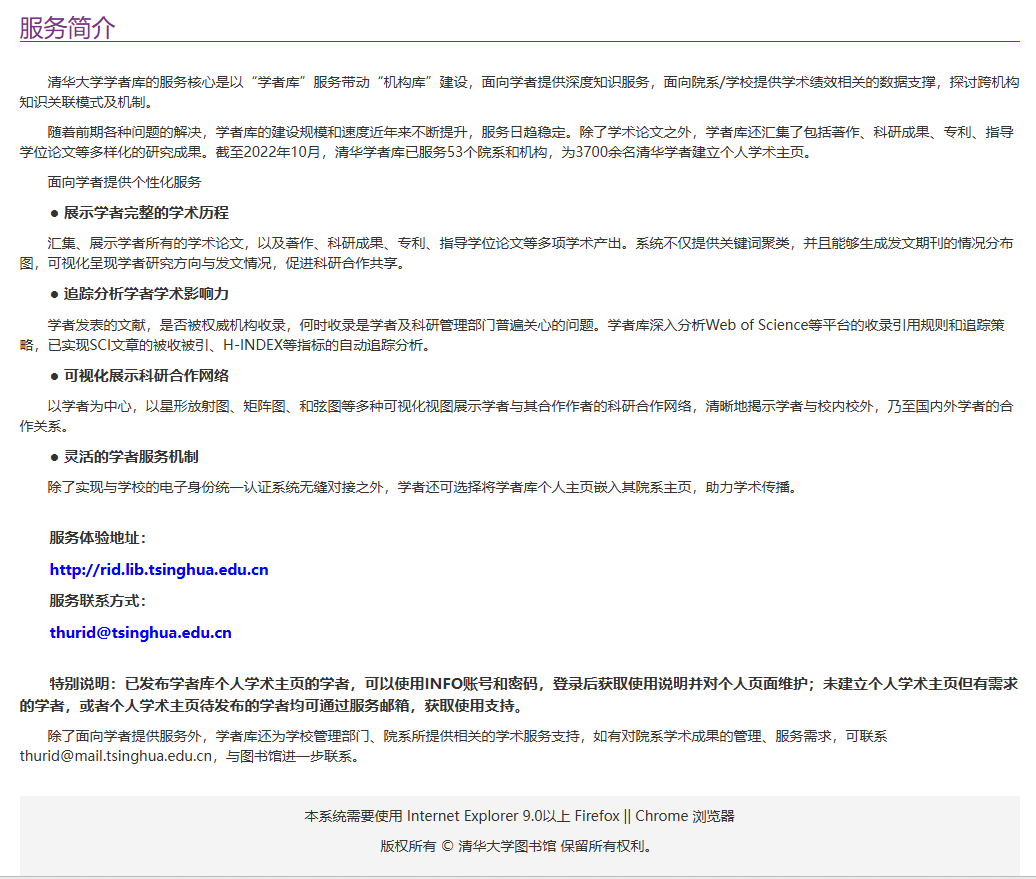Select the 展示学者完整的学术历程 bullet heading

[146, 213]
